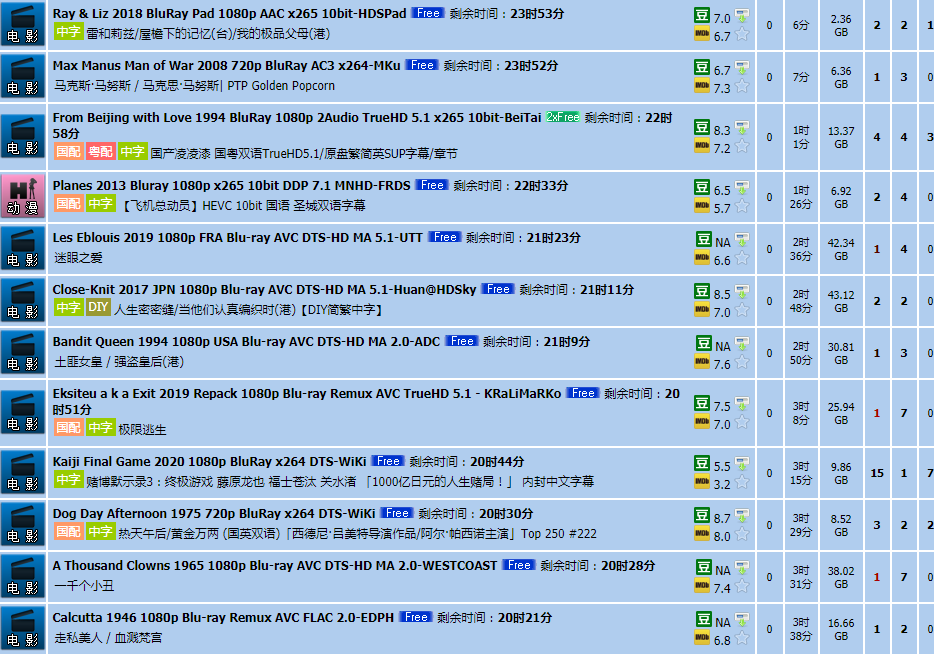Bookmark Dog Day Afternoon 1975 using its star
This screenshot has width=934, height=654.
[x=742, y=534]
